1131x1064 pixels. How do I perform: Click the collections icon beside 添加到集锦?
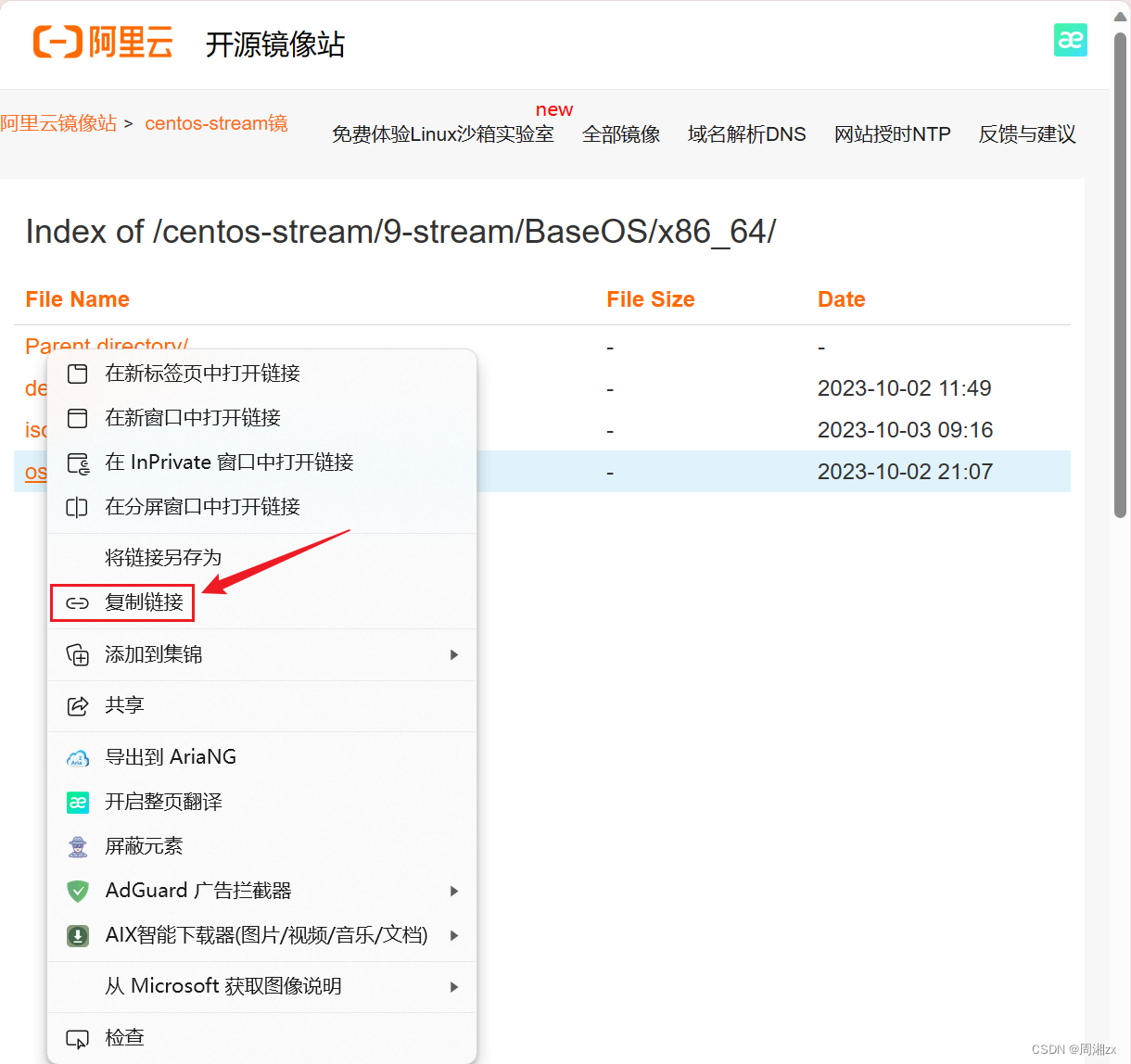coord(78,654)
